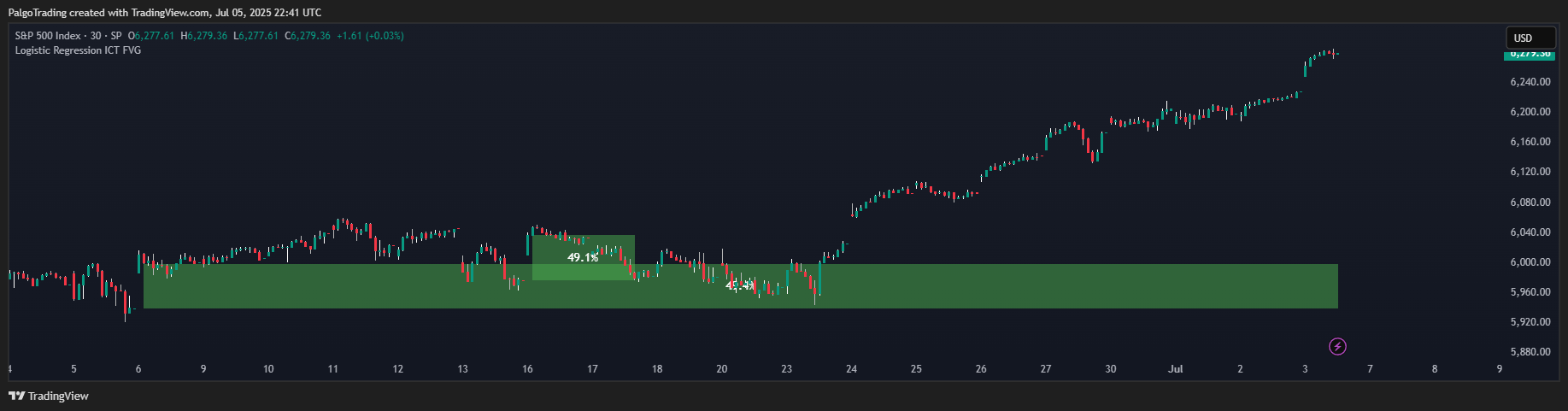Click the 49.1% label in the green zone
This screenshot has height=411, width=1568.
coord(583,257)
